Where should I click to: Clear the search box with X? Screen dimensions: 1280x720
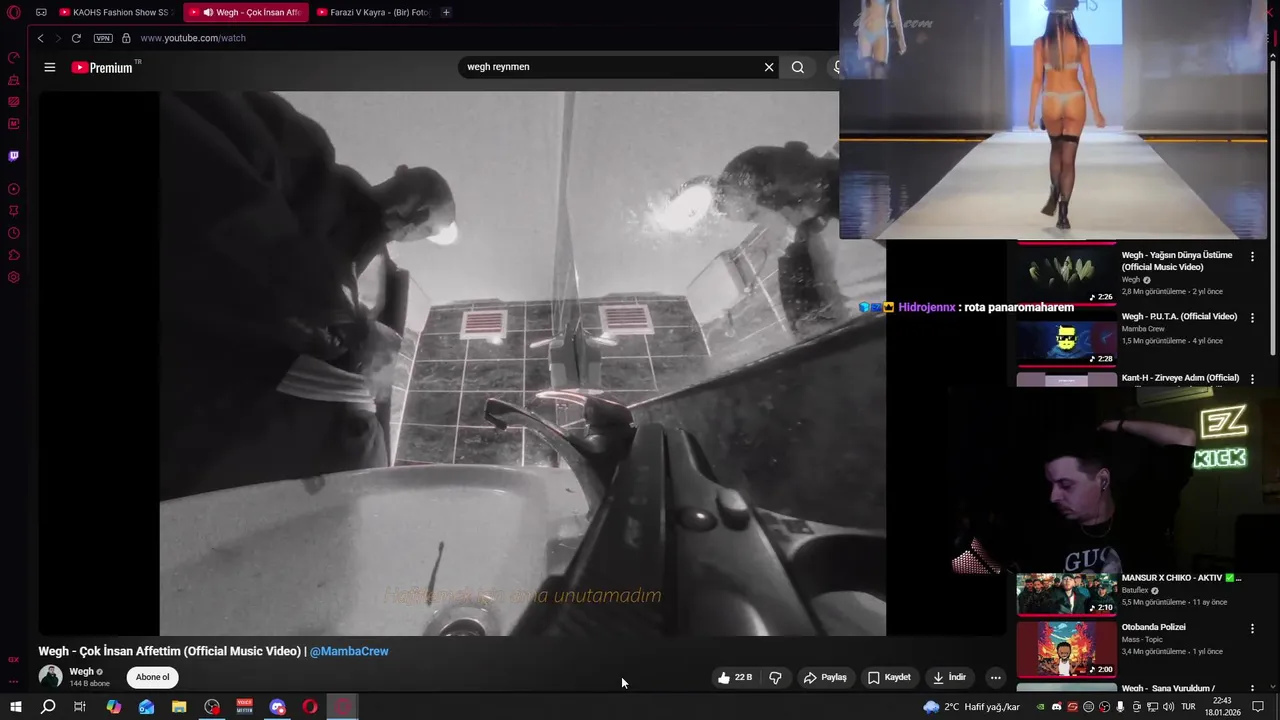coord(769,67)
